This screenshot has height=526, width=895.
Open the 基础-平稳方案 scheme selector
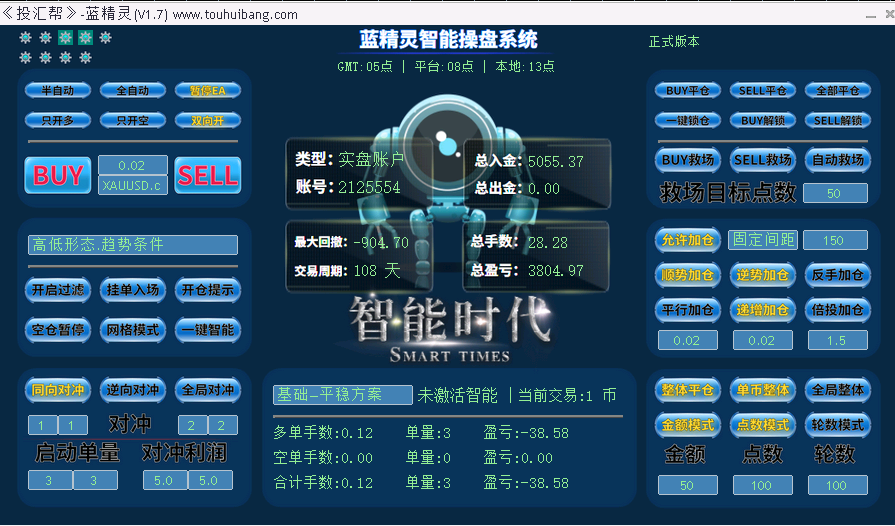(342, 395)
